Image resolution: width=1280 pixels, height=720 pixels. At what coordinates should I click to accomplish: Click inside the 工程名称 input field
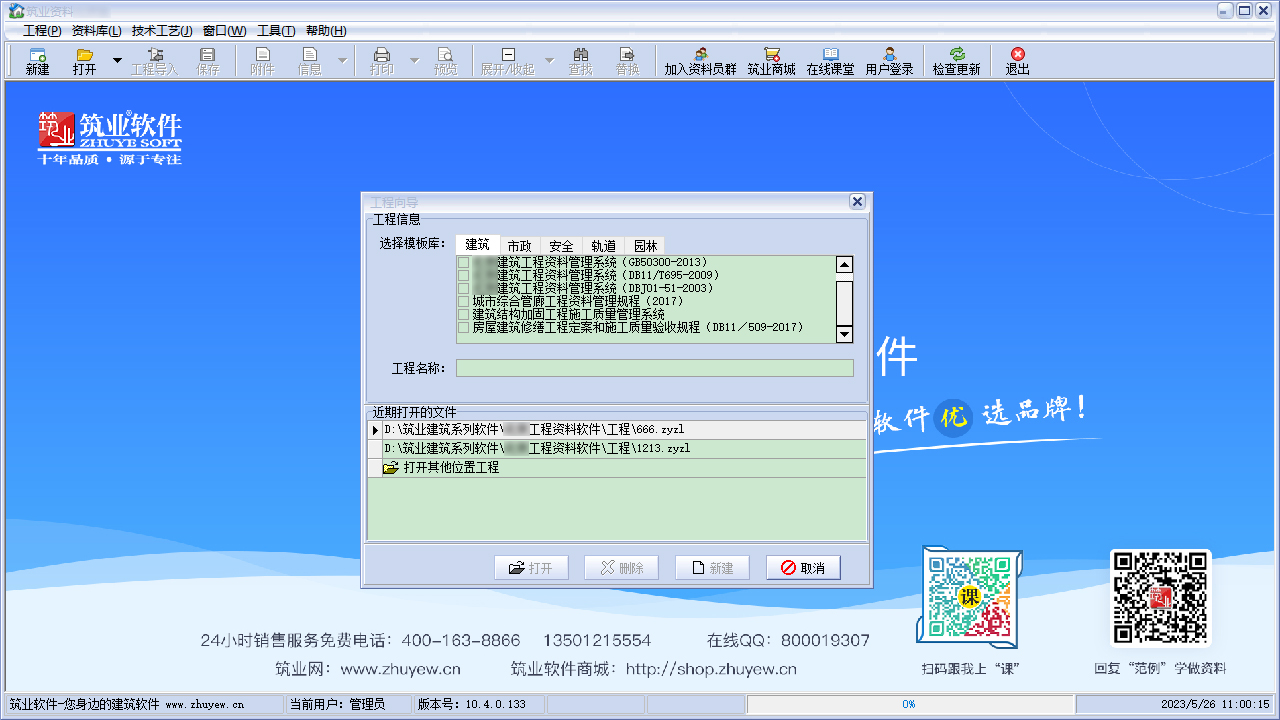pos(654,368)
